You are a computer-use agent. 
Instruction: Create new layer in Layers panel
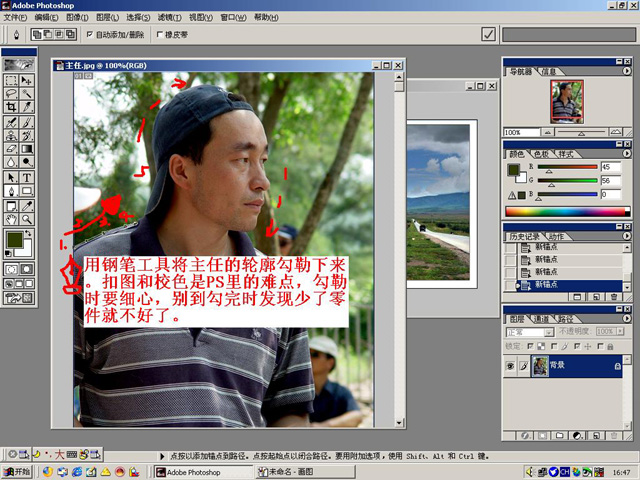coord(596,436)
